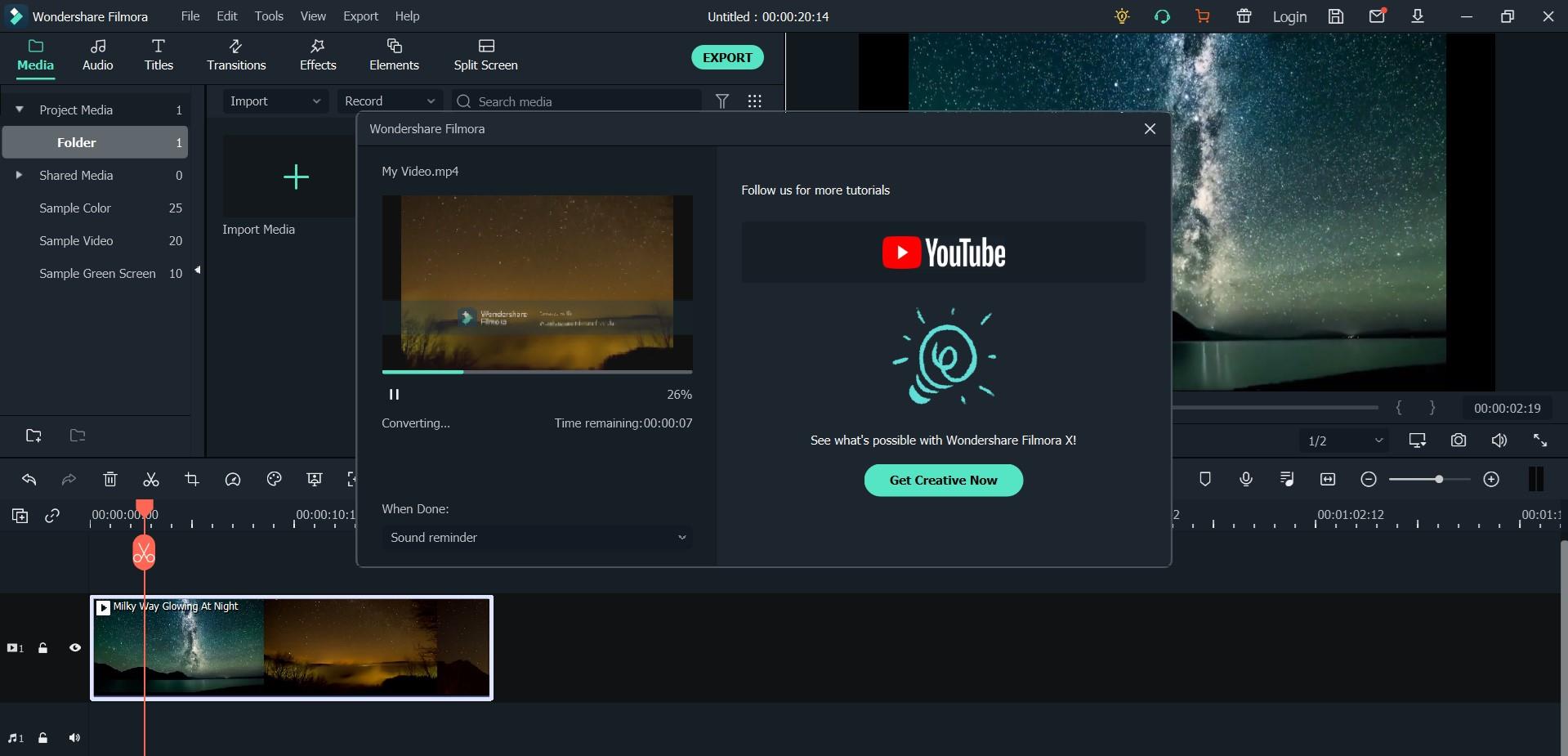
Task: Open filter icon next to search media
Action: click(x=722, y=101)
